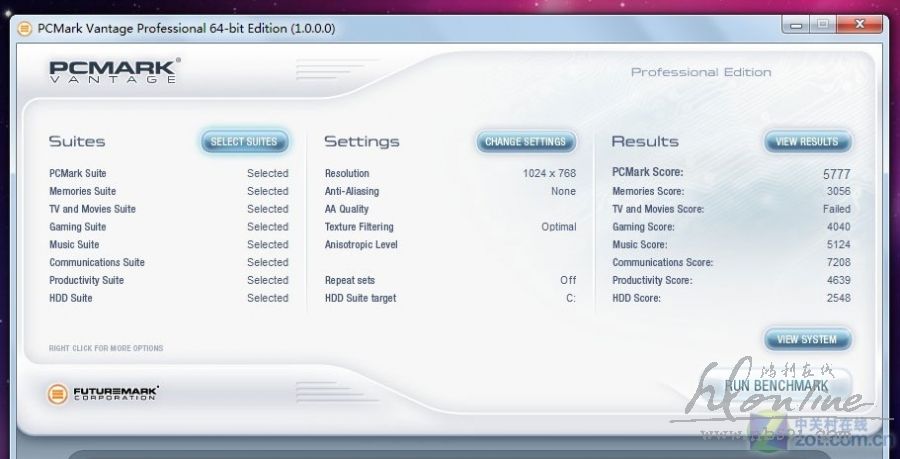Click the Gaming Suite entry

tap(169, 227)
